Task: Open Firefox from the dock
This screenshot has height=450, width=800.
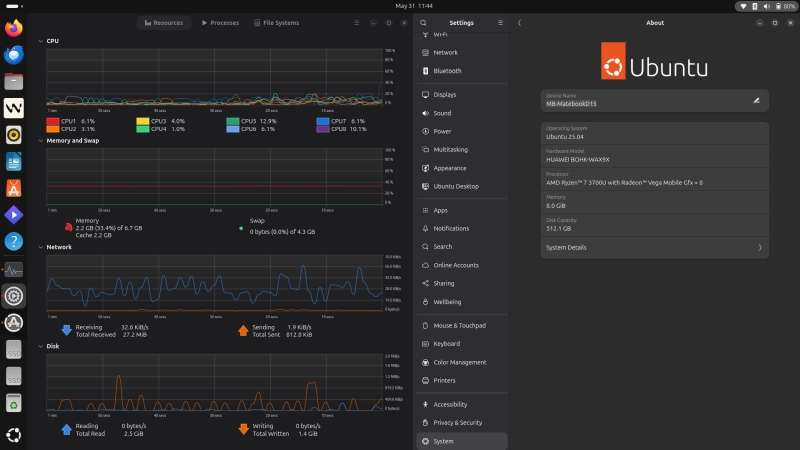Action: click(14, 28)
